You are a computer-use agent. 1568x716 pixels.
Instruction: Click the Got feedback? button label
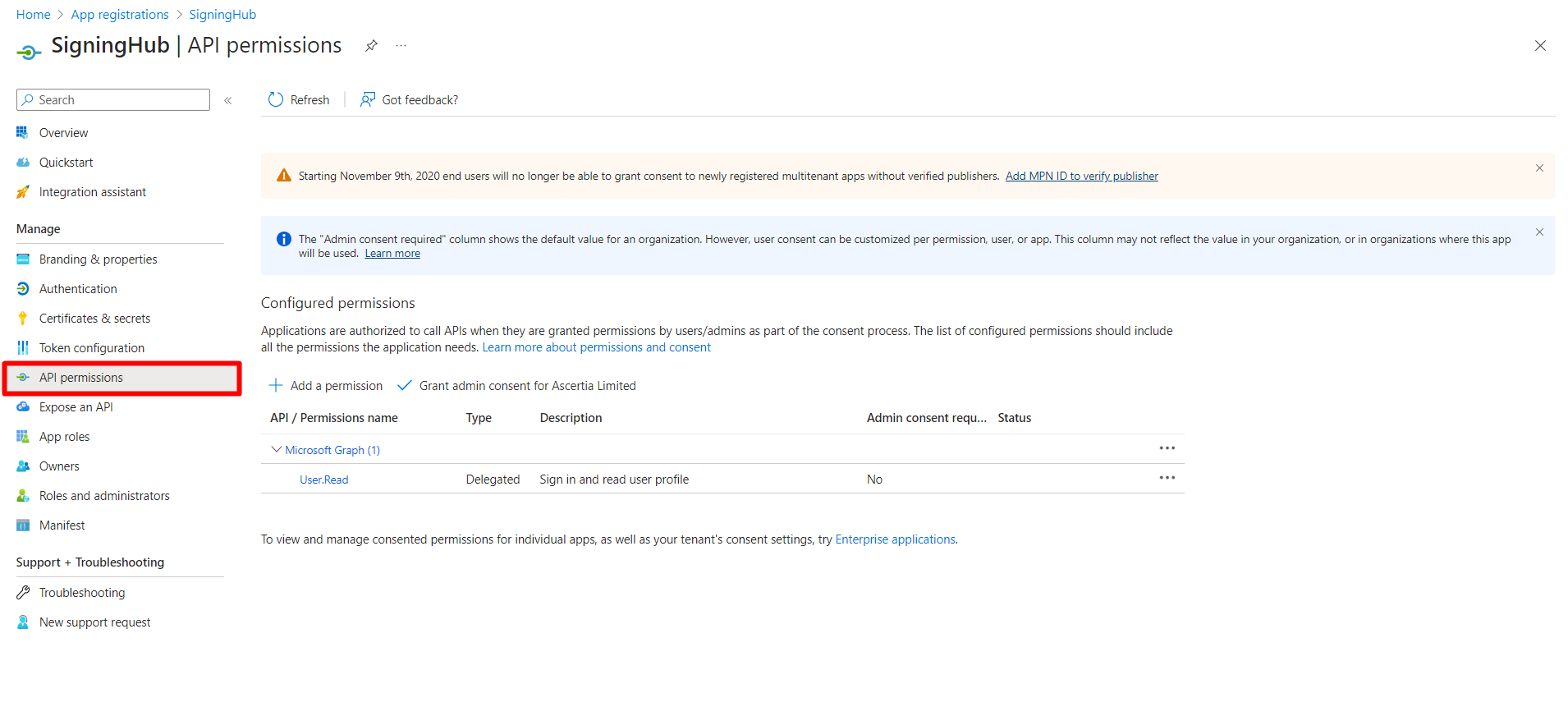click(x=420, y=99)
